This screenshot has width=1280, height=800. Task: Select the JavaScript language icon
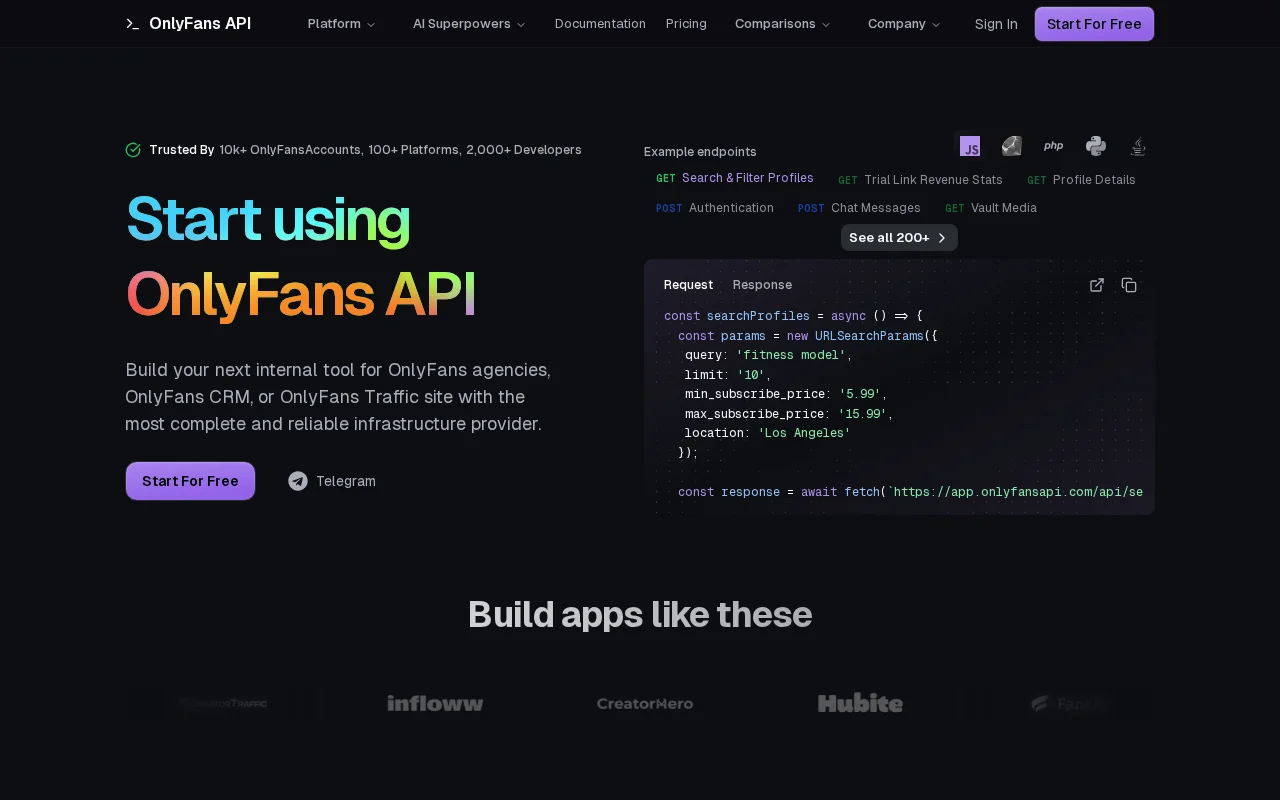pos(970,146)
